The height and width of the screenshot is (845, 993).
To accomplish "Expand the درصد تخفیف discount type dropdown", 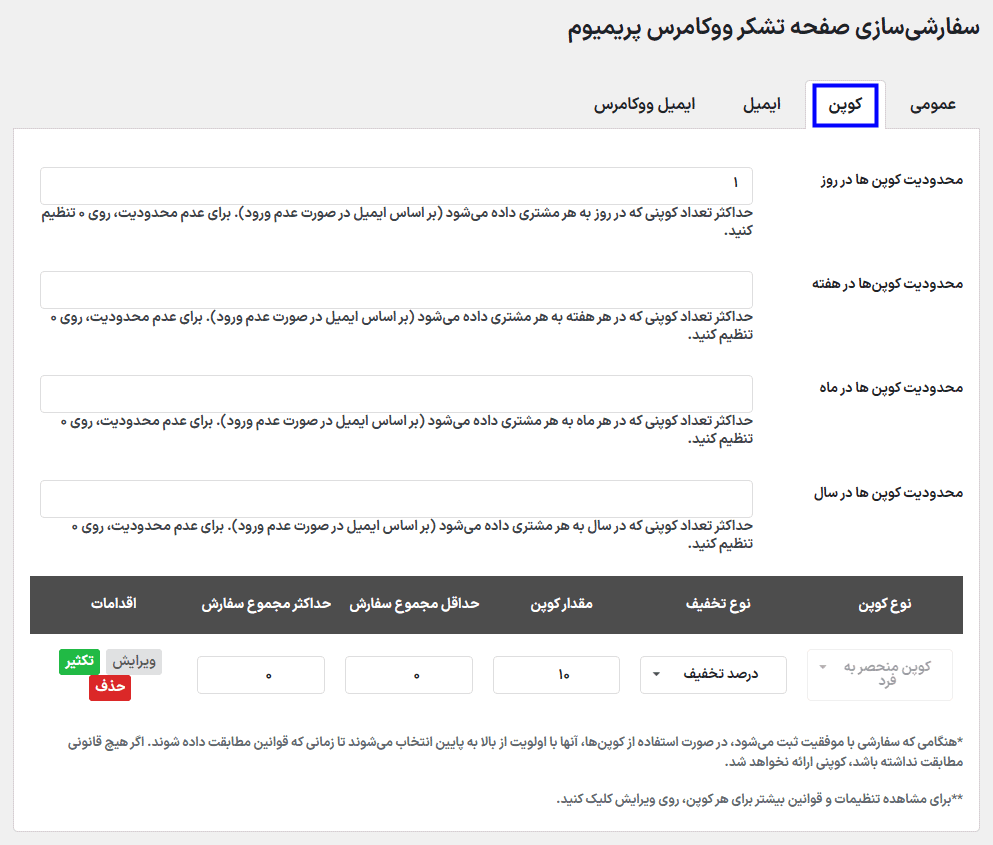I will [713, 675].
